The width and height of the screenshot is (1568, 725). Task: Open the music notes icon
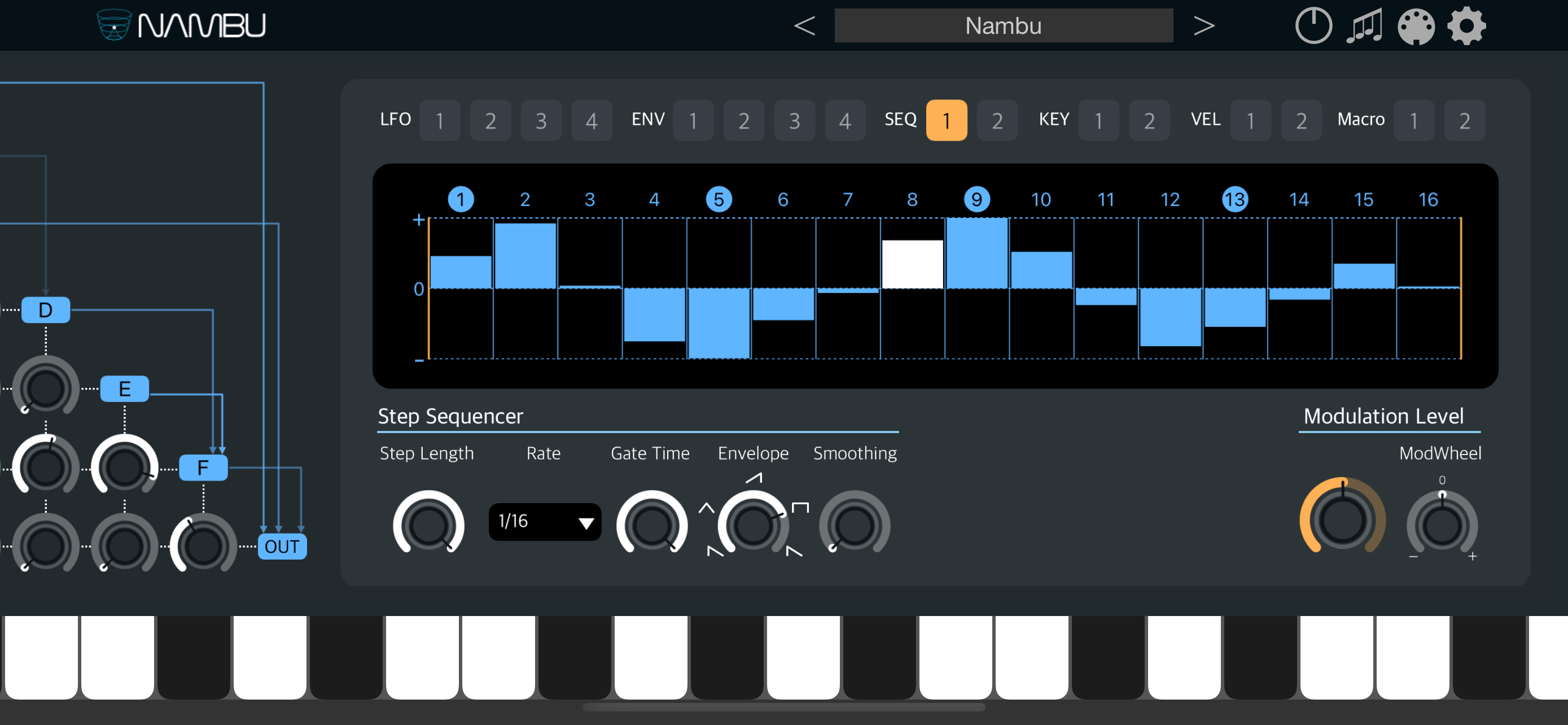click(x=1364, y=25)
